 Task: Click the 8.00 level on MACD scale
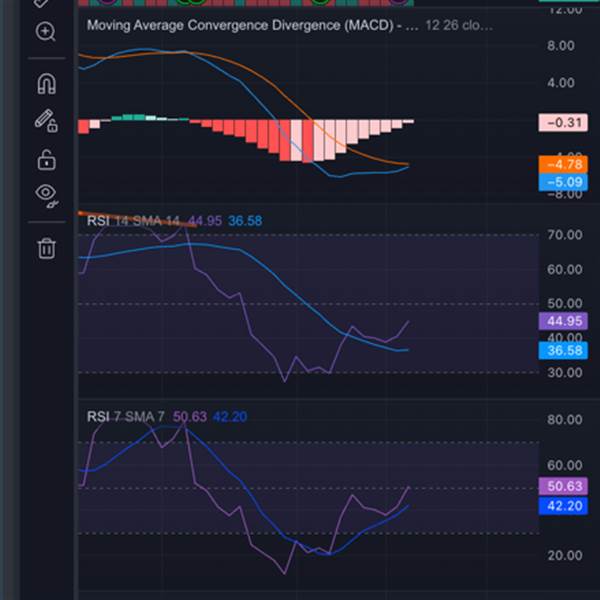(x=561, y=46)
